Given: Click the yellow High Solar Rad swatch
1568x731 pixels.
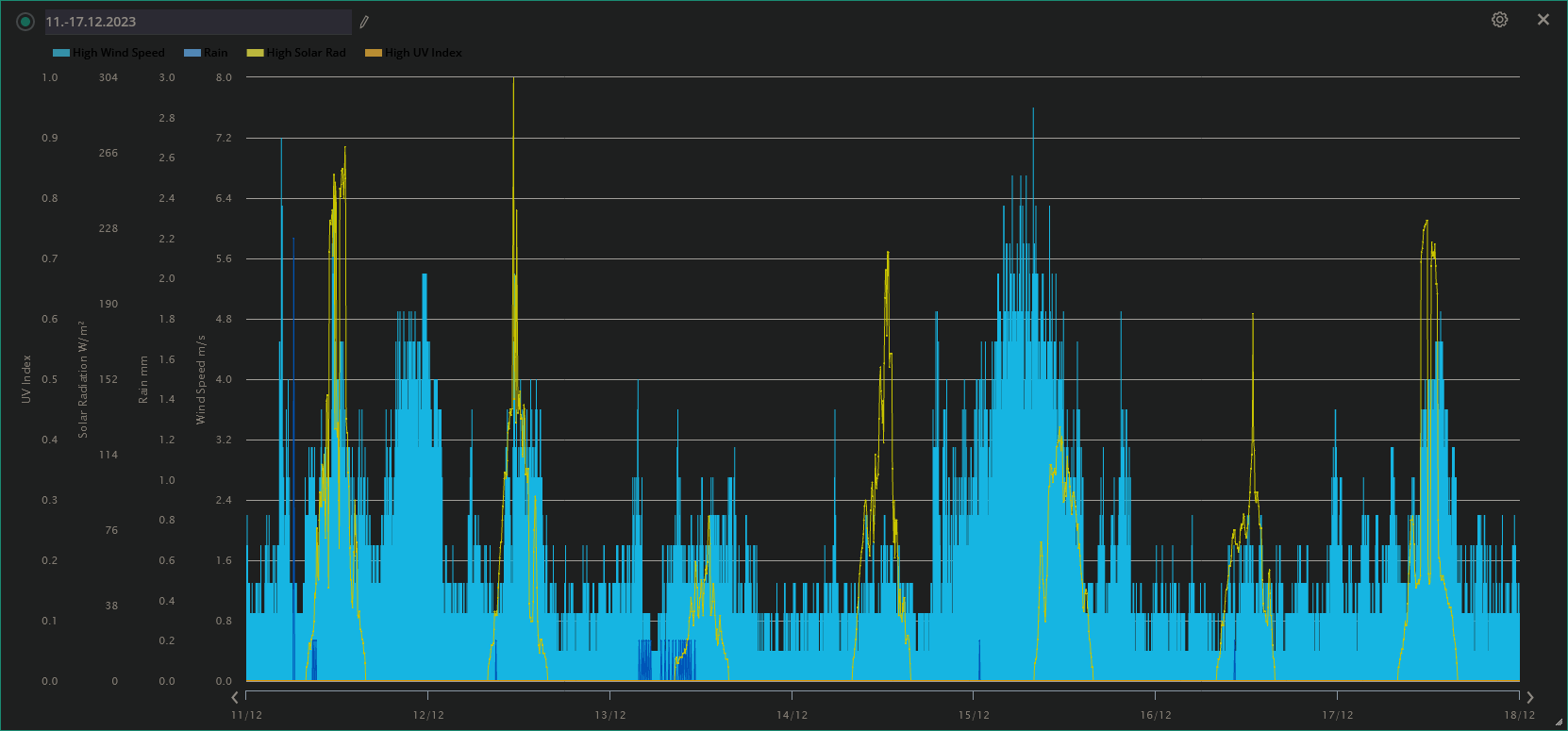Looking at the screenshot, I should click(255, 53).
